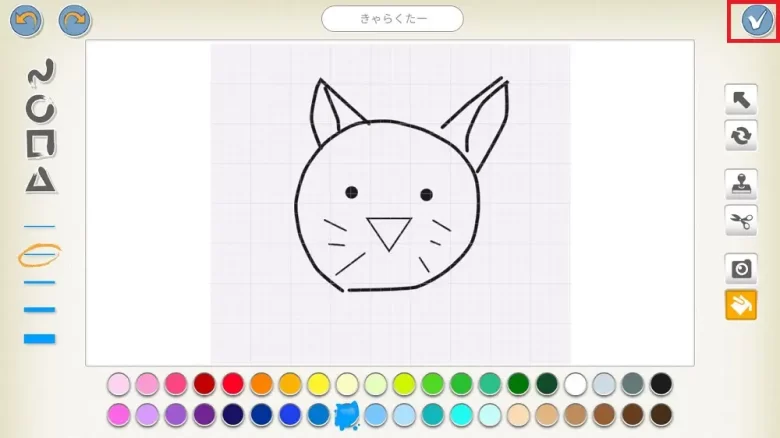Click the undo arrow button
Image resolution: width=780 pixels, height=438 pixels.
coord(25,19)
